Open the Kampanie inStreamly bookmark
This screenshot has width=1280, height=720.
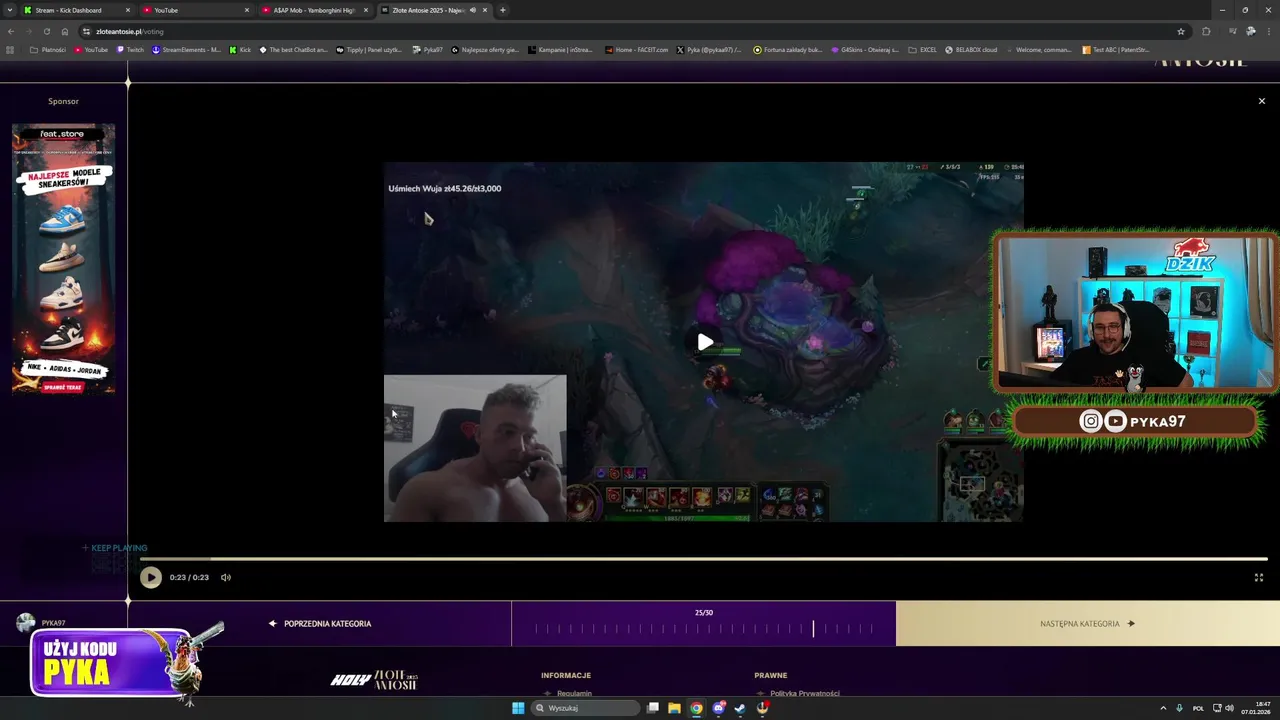[x=560, y=49]
